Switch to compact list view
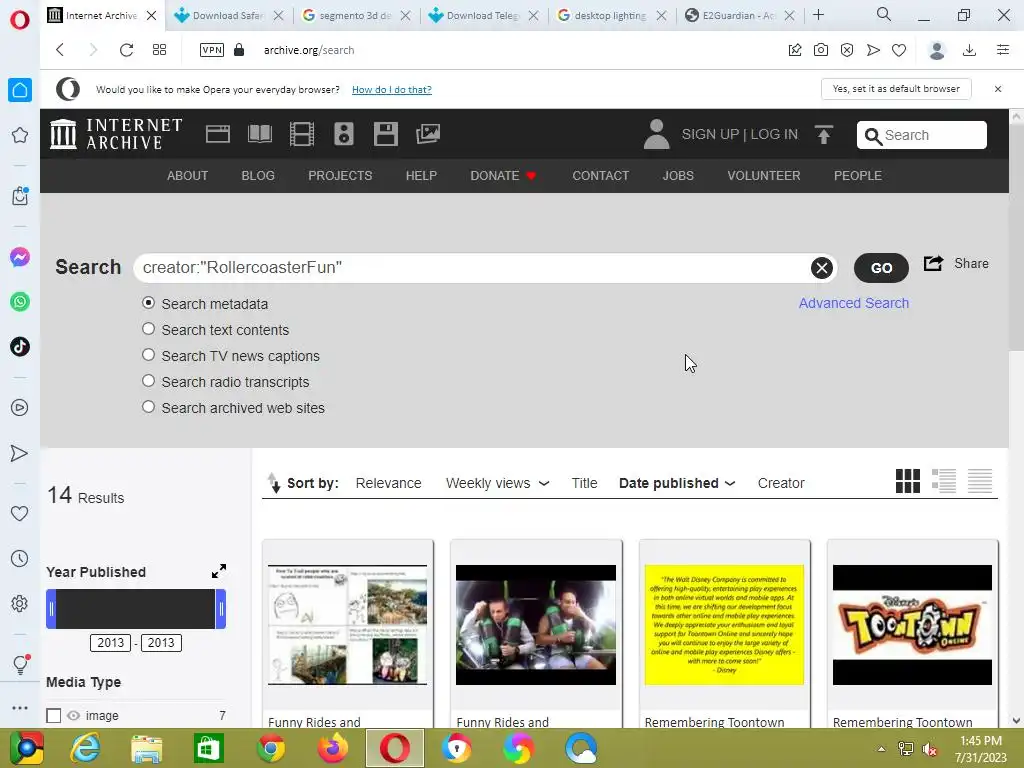Viewport: 1024px width, 768px height. click(980, 481)
